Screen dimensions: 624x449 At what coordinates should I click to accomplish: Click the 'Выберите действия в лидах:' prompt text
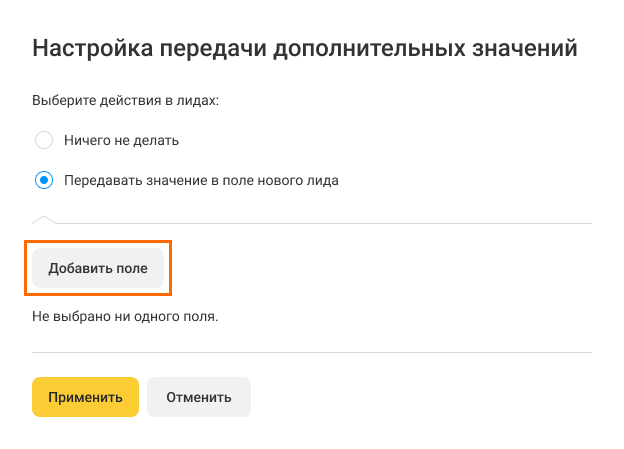(x=125, y=100)
